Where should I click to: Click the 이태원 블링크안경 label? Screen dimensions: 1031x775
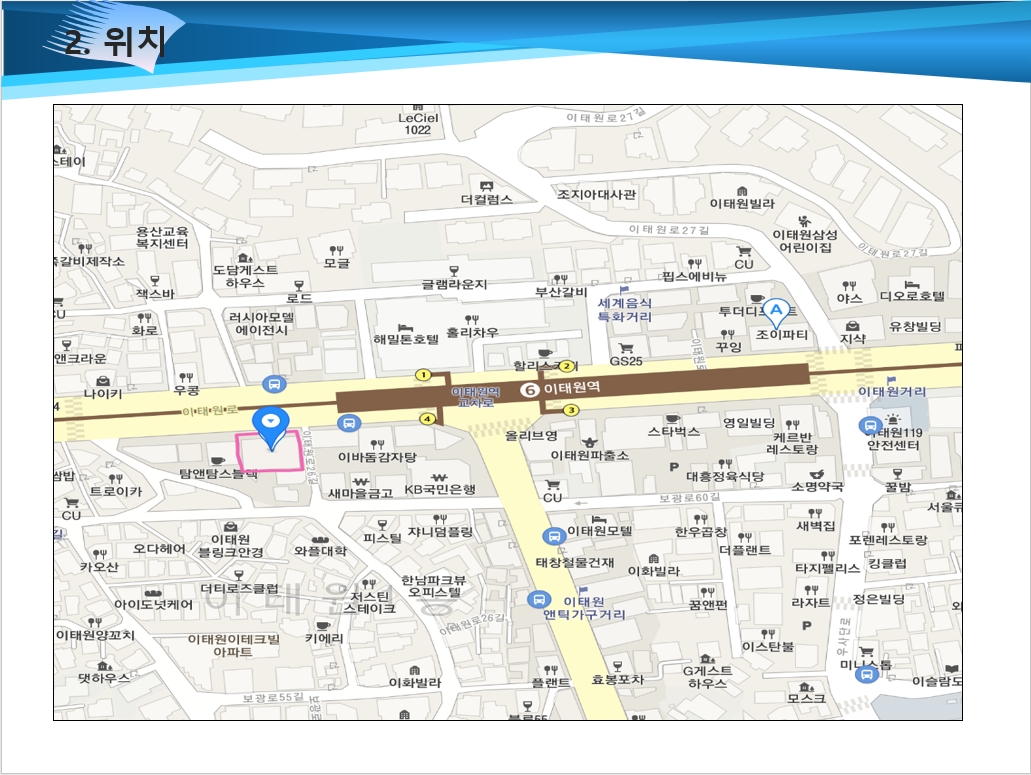(x=231, y=546)
